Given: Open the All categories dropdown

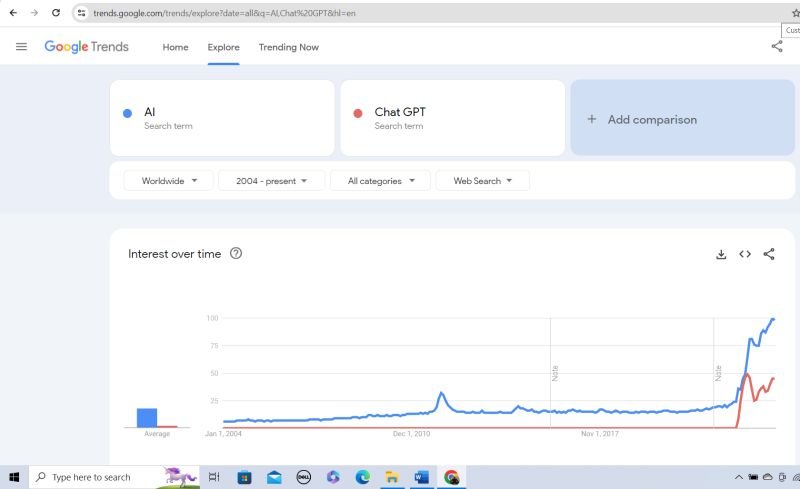Looking at the screenshot, I should 381,181.
